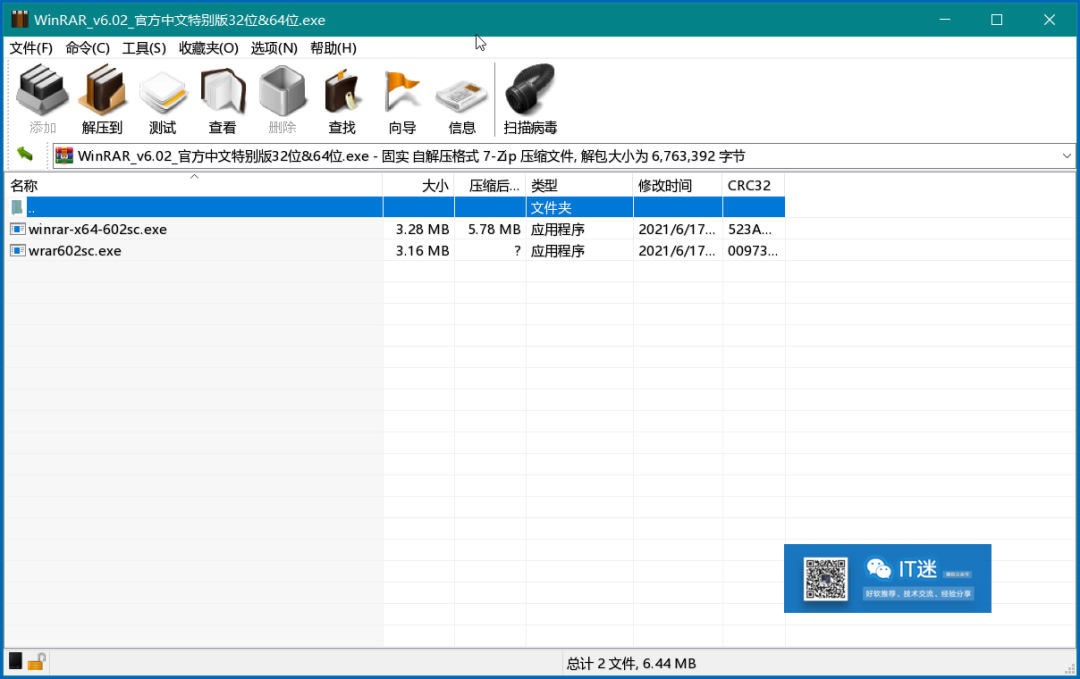This screenshot has height=679, width=1080.
Task: Click the Add (添加) toolbar icon
Action: 42,98
